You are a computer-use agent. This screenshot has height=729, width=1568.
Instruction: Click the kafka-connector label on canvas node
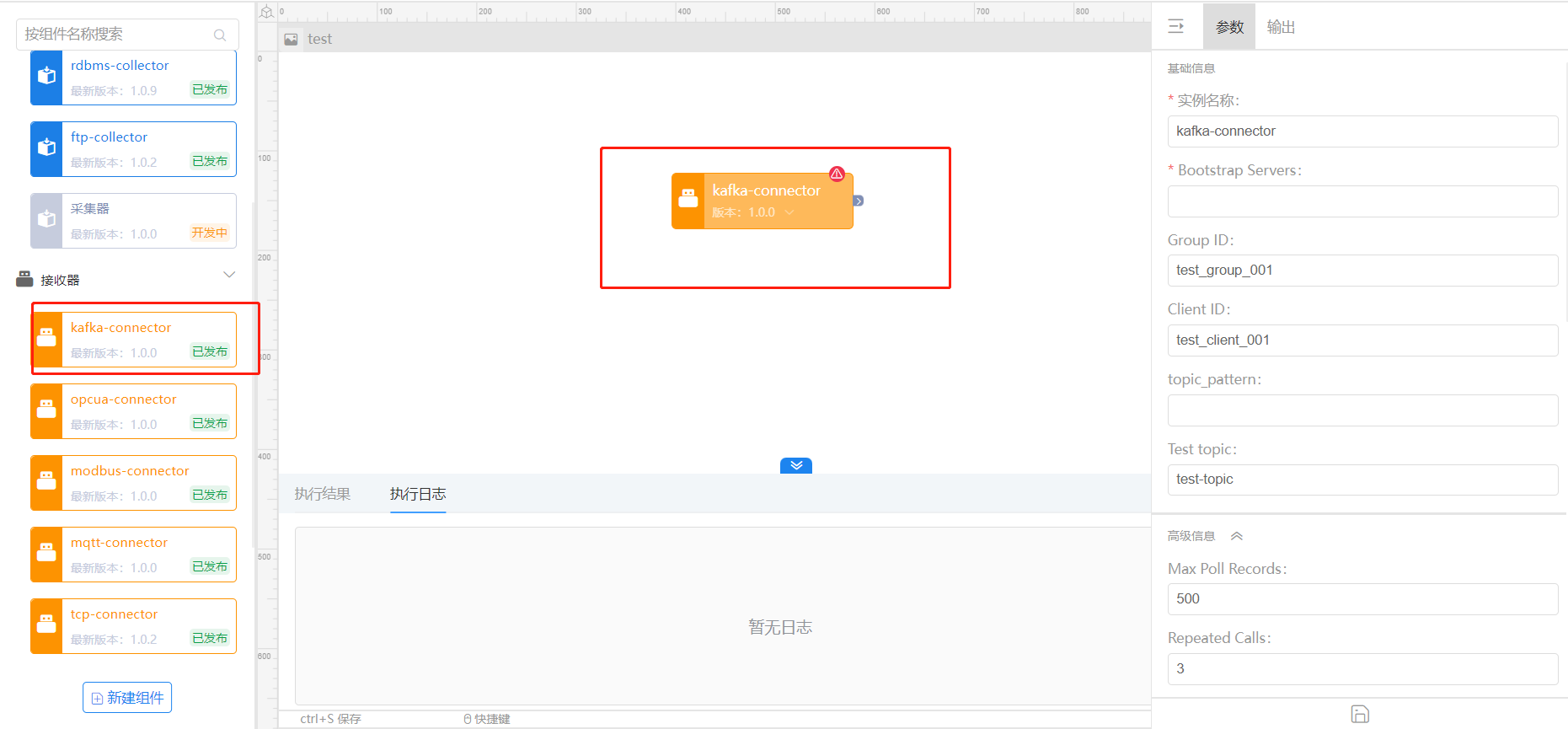coord(766,190)
